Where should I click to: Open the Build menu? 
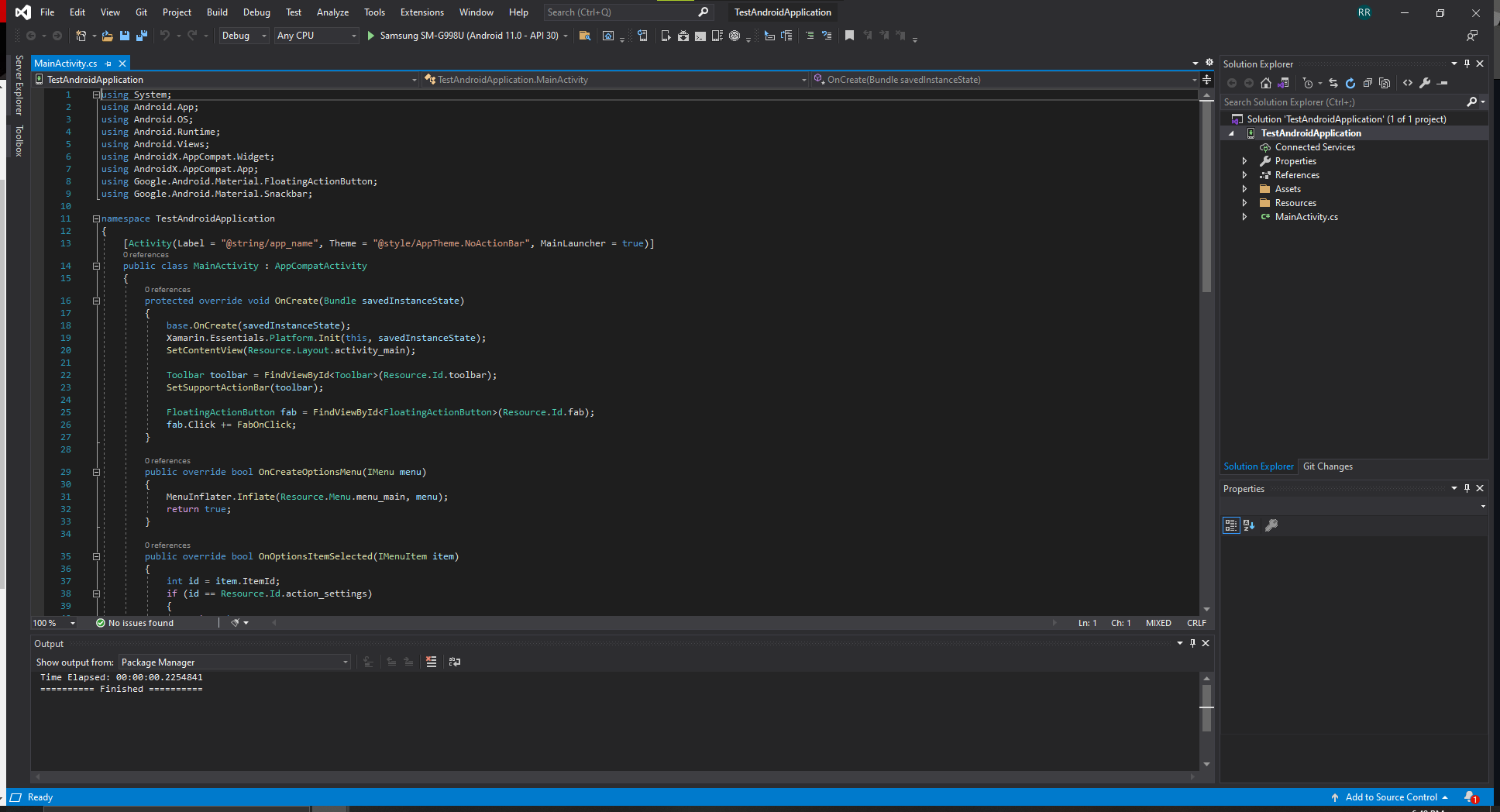click(216, 12)
